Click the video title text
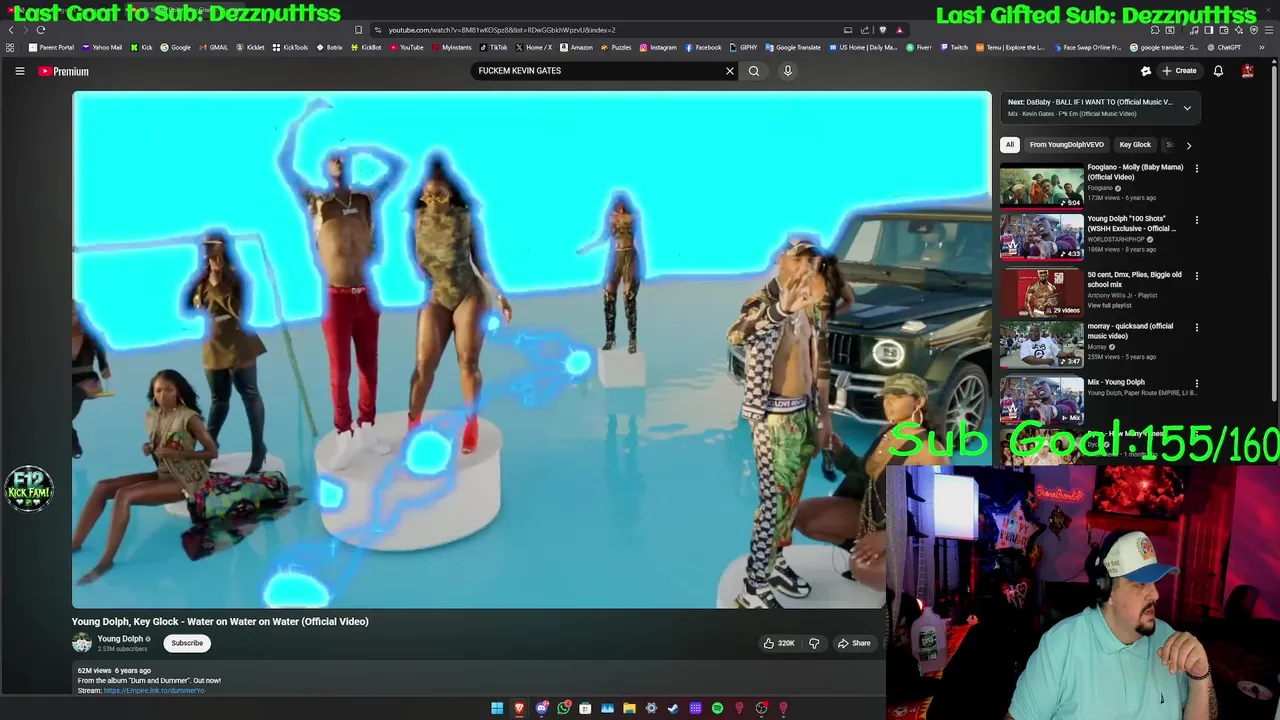The width and height of the screenshot is (1280, 720). click(220, 622)
